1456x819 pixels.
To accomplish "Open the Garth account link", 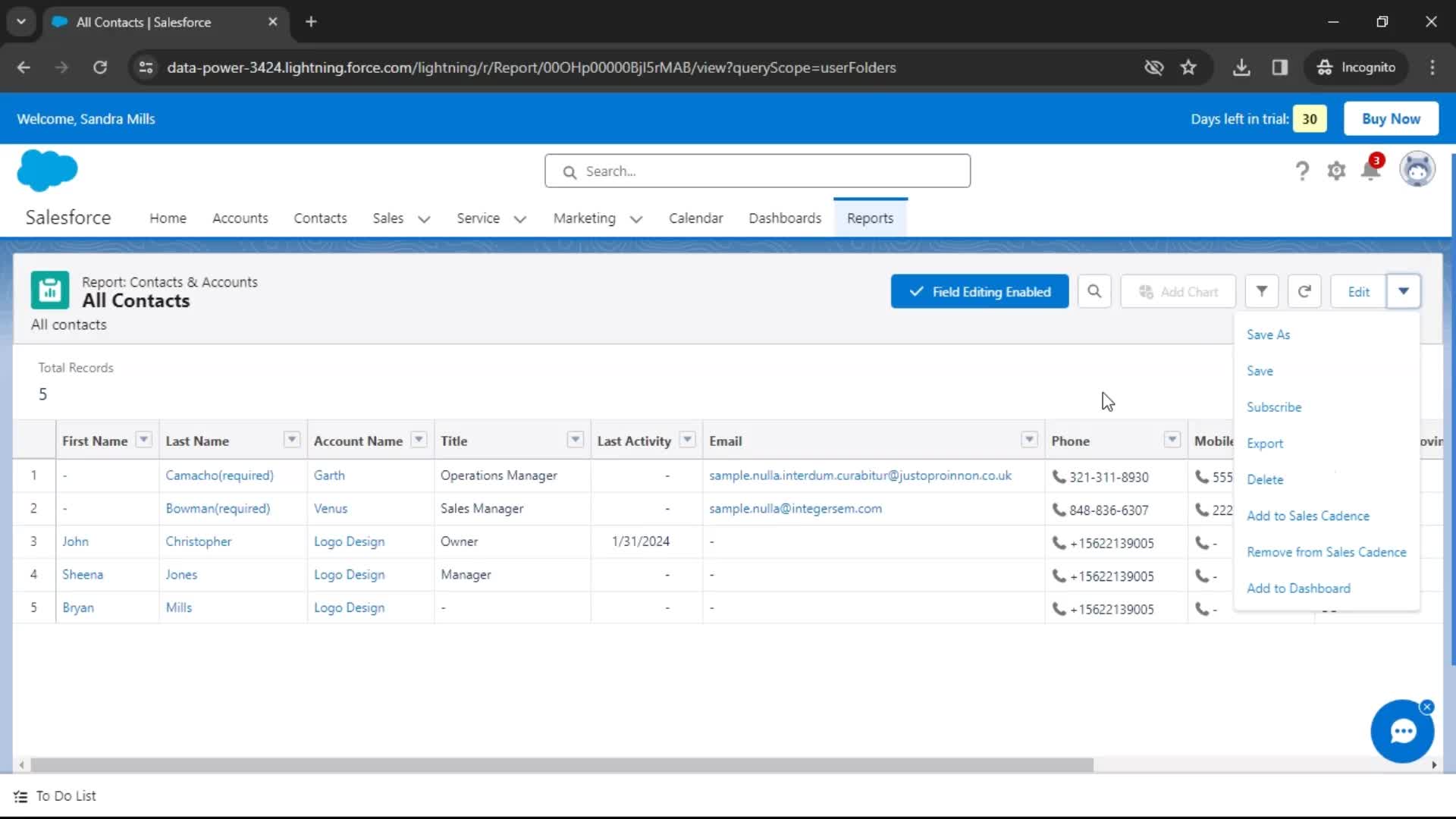I will [329, 475].
